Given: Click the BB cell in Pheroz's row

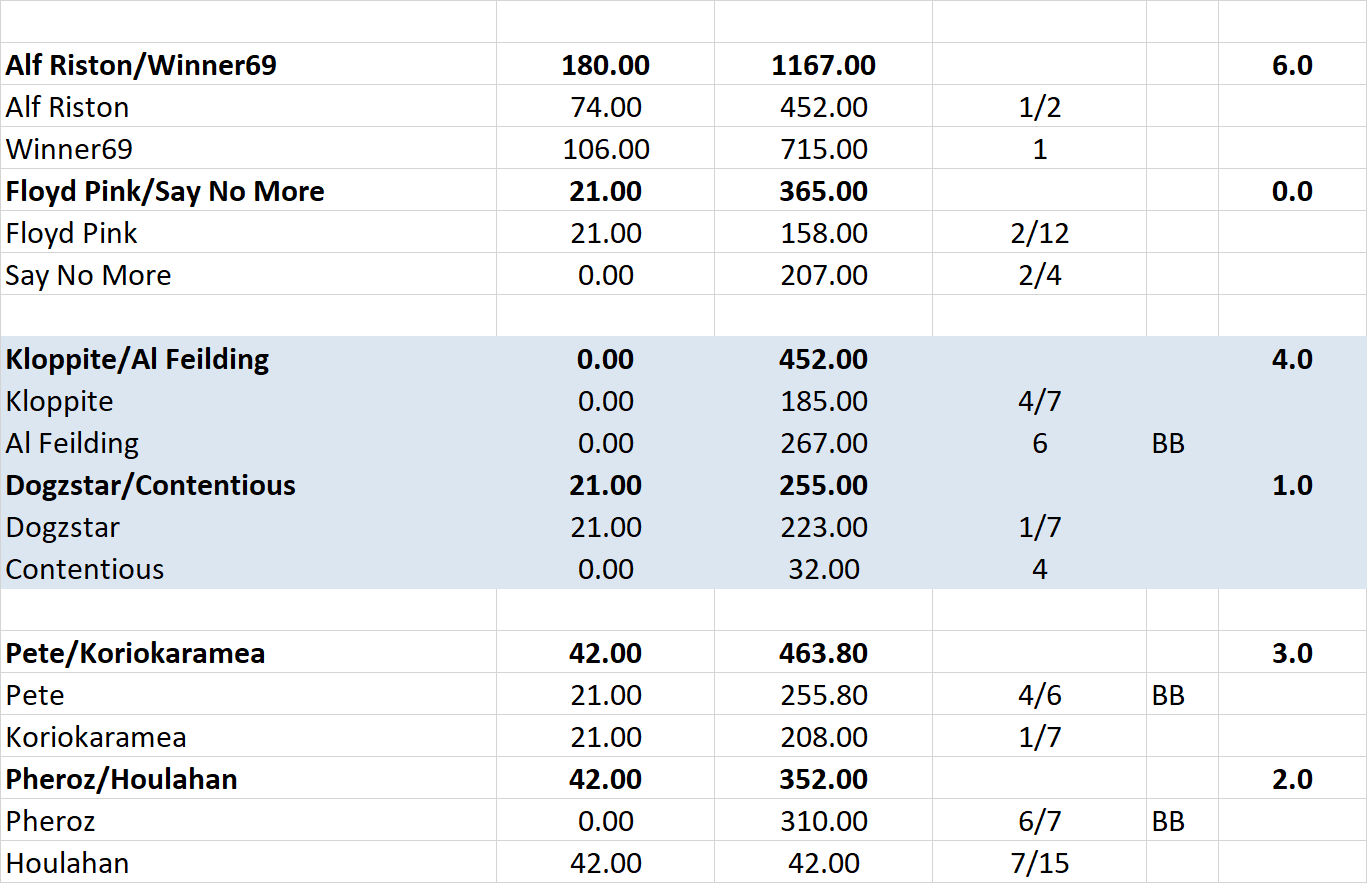Looking at the screenshot, I should point(1168,822).
